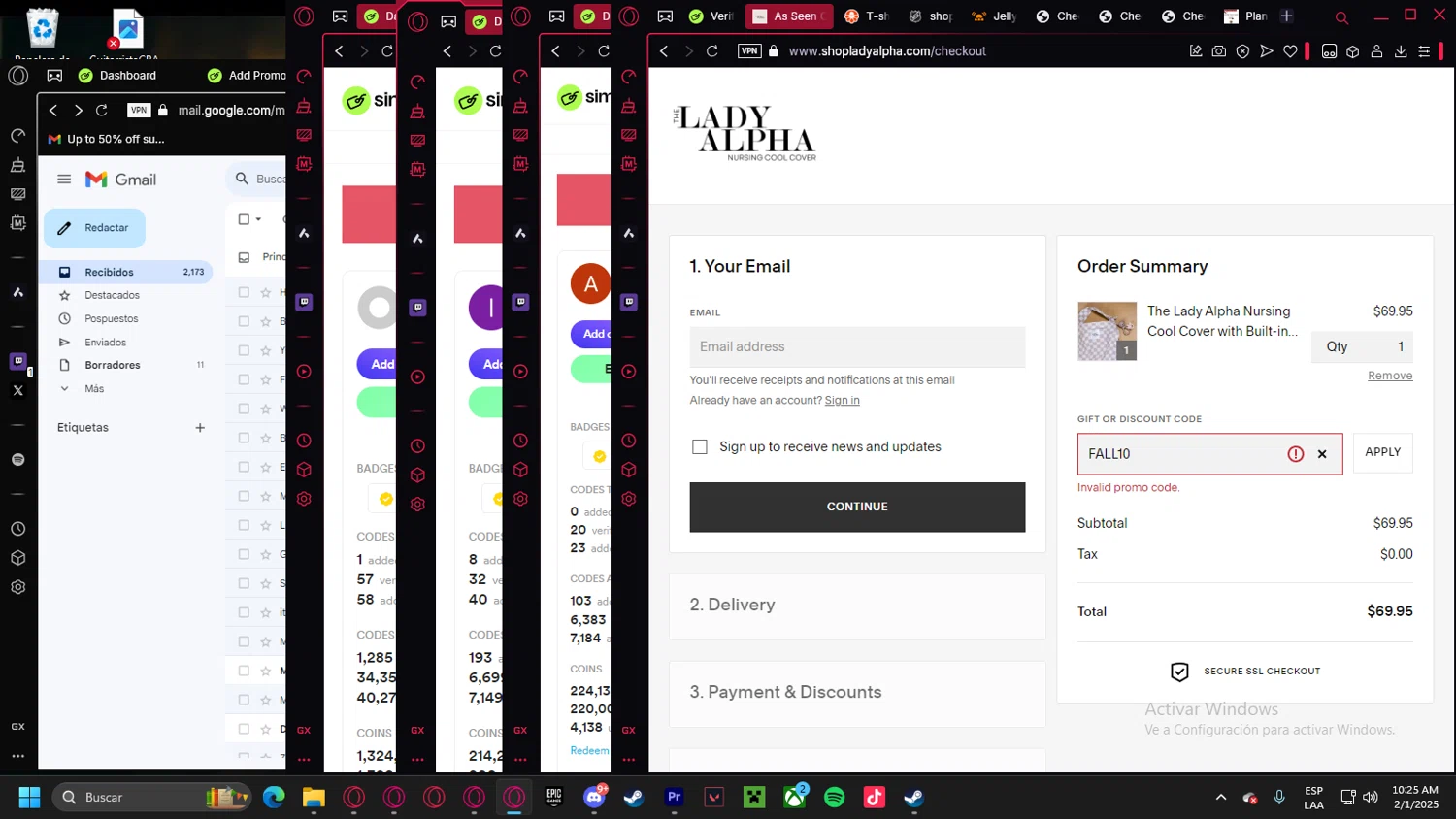Remove the nursing cover from order
1456x819 pixels.
pos(1390,377)
